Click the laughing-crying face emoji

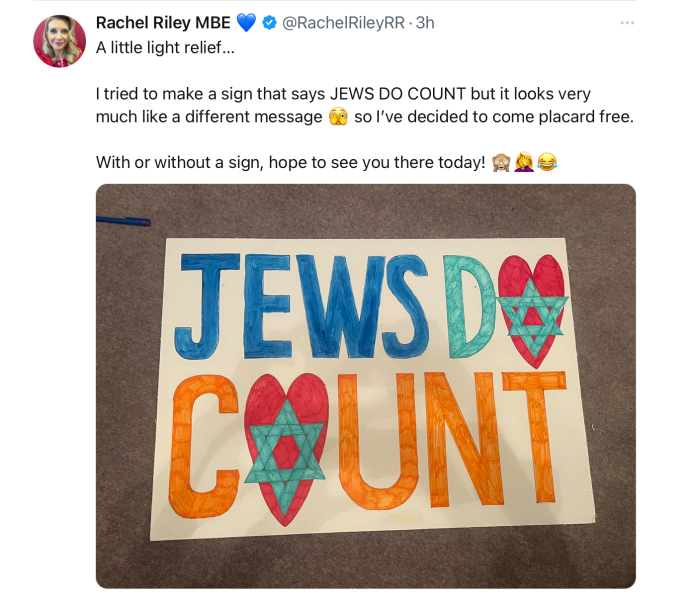pos(546,162)
